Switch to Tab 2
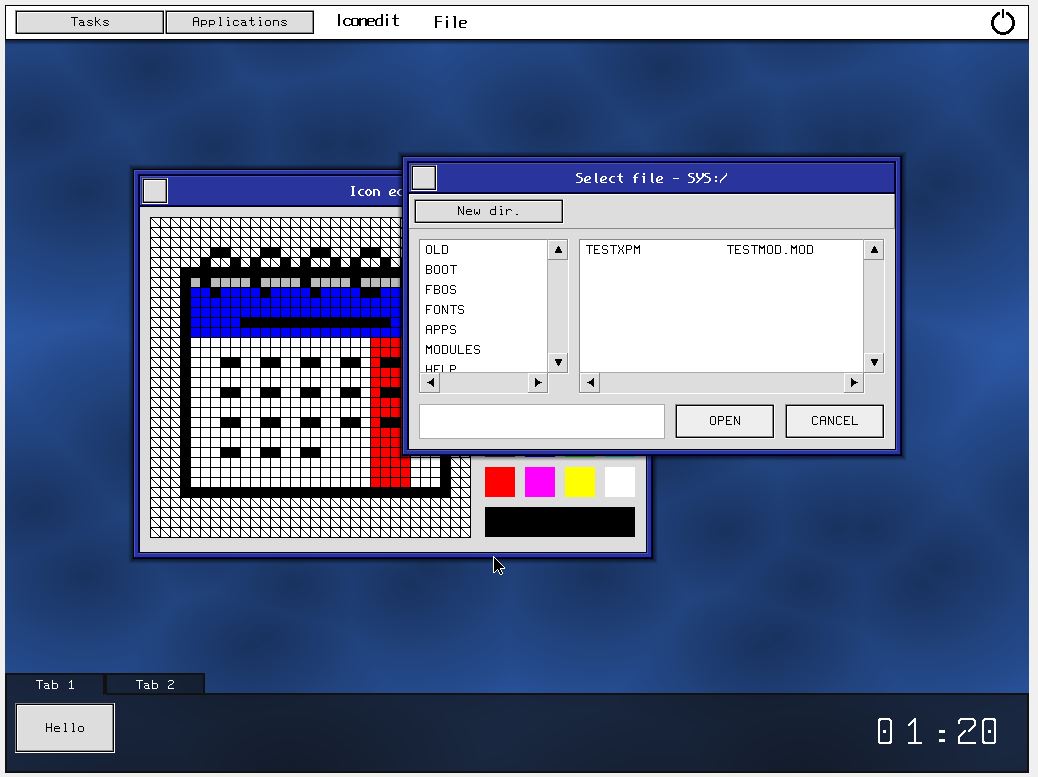Image resolution: width=1038 pixels, height=777 pixels. coord(155,684)
